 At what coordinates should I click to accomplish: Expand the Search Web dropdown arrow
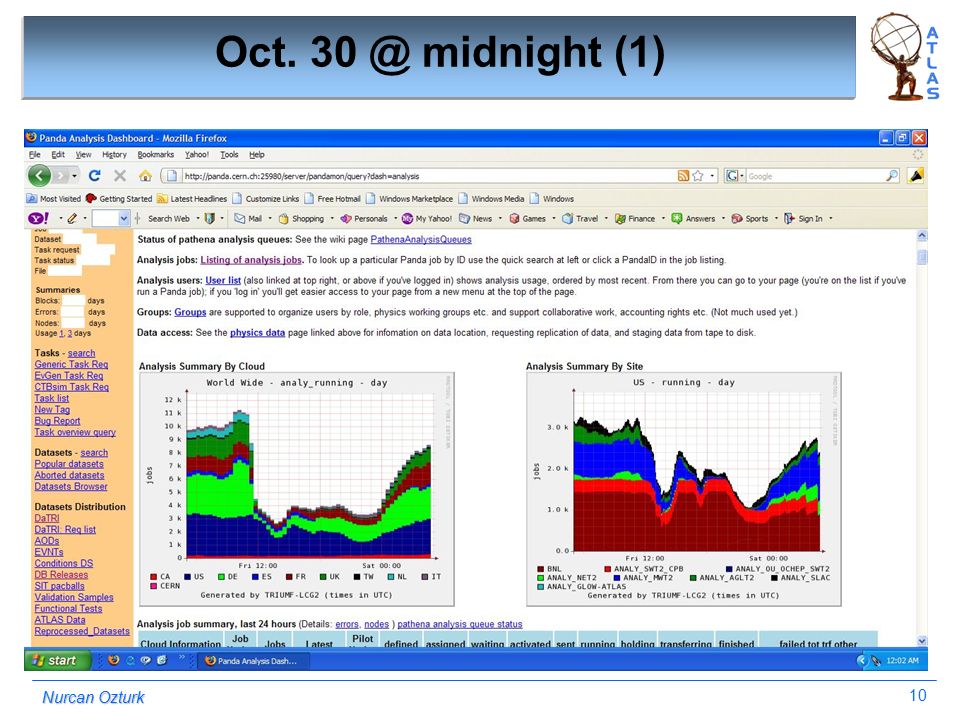(198, 219)
